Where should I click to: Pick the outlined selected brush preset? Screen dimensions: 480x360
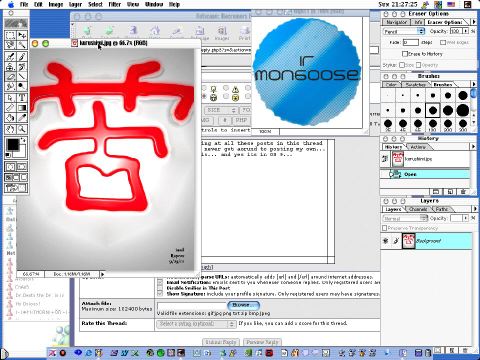point(433,110)
